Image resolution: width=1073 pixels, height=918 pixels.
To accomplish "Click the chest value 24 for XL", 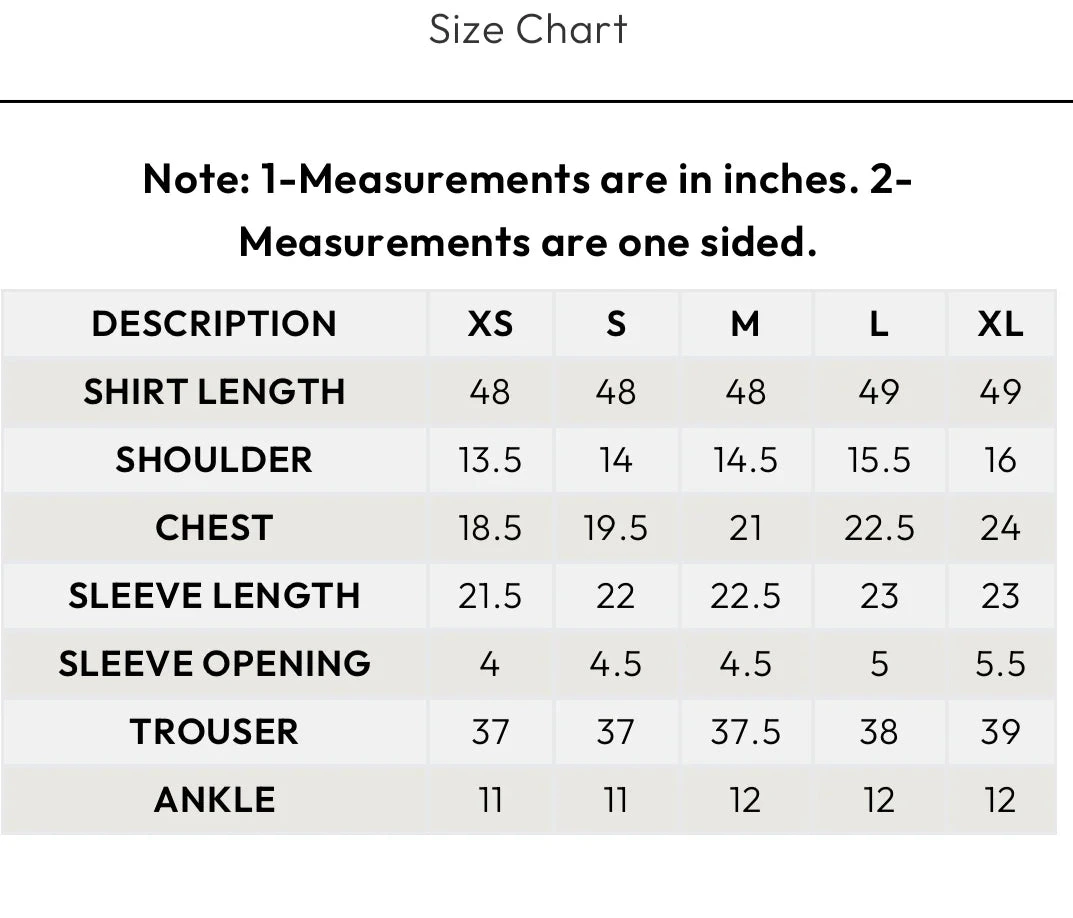I will [1001, 528].
